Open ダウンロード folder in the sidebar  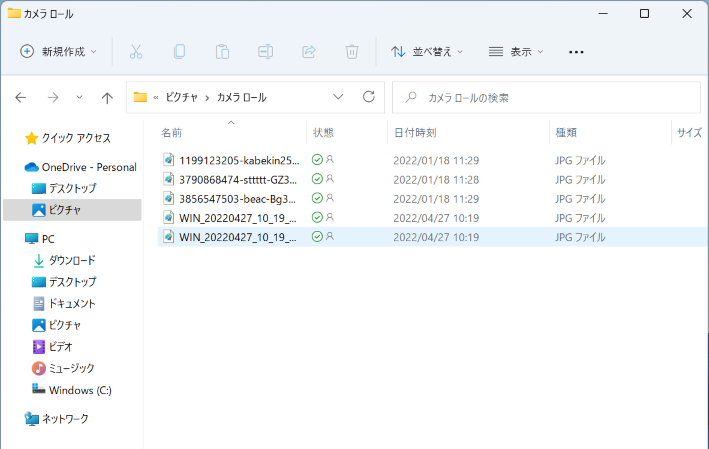[64, 260]
